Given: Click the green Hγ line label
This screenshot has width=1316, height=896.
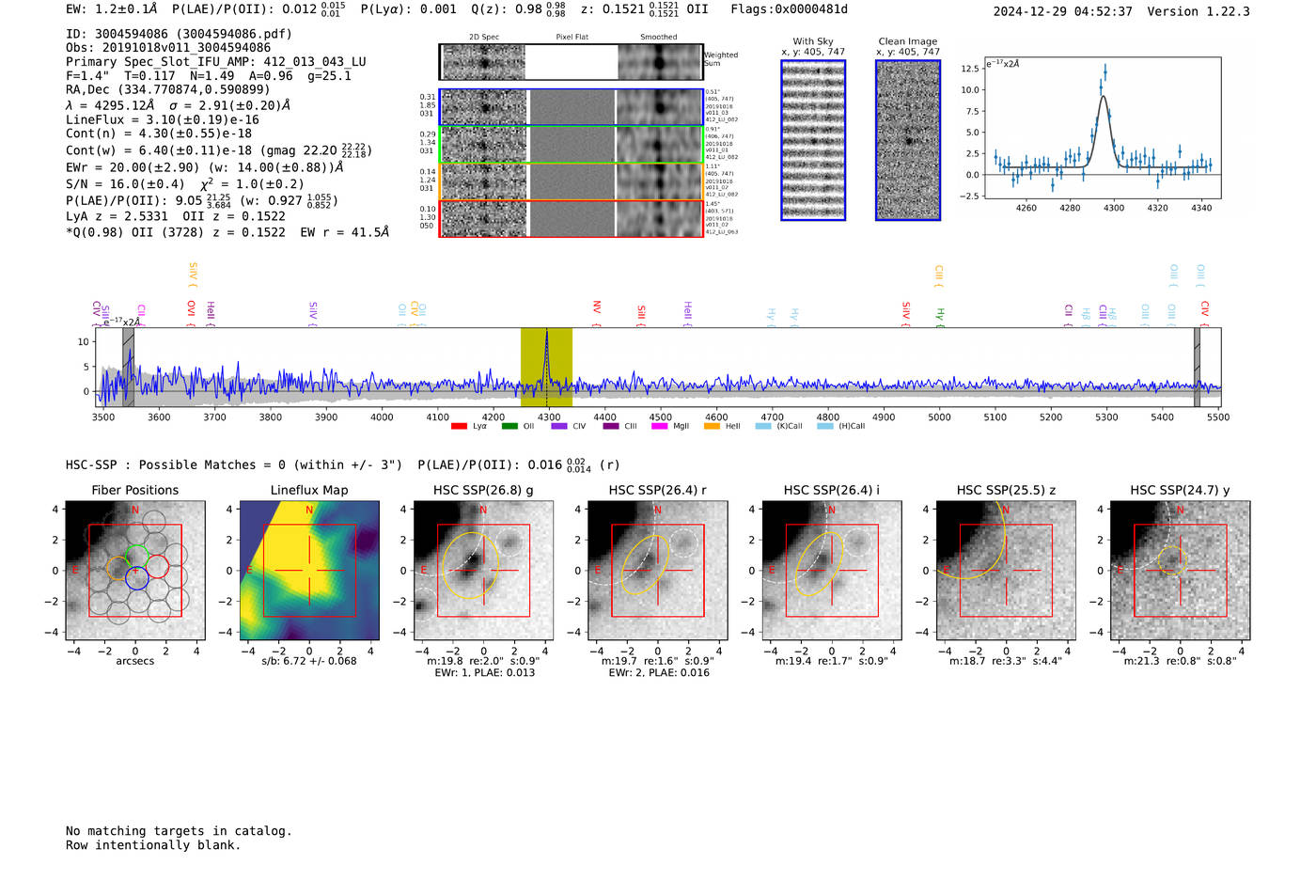Looking at the screenshot, I should click(939, 316).
